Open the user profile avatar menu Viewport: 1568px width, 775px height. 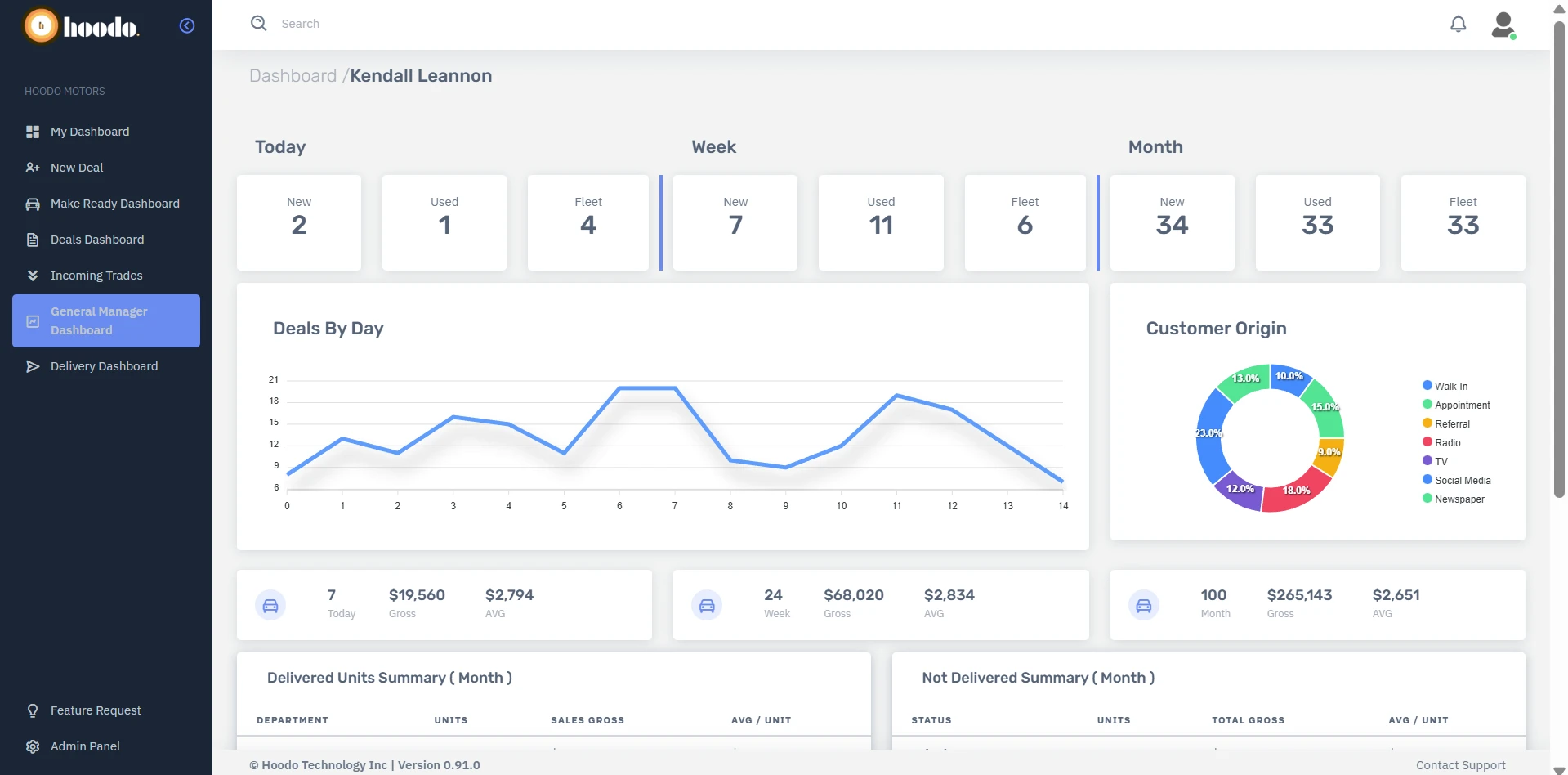click(x=1502, y=24)
